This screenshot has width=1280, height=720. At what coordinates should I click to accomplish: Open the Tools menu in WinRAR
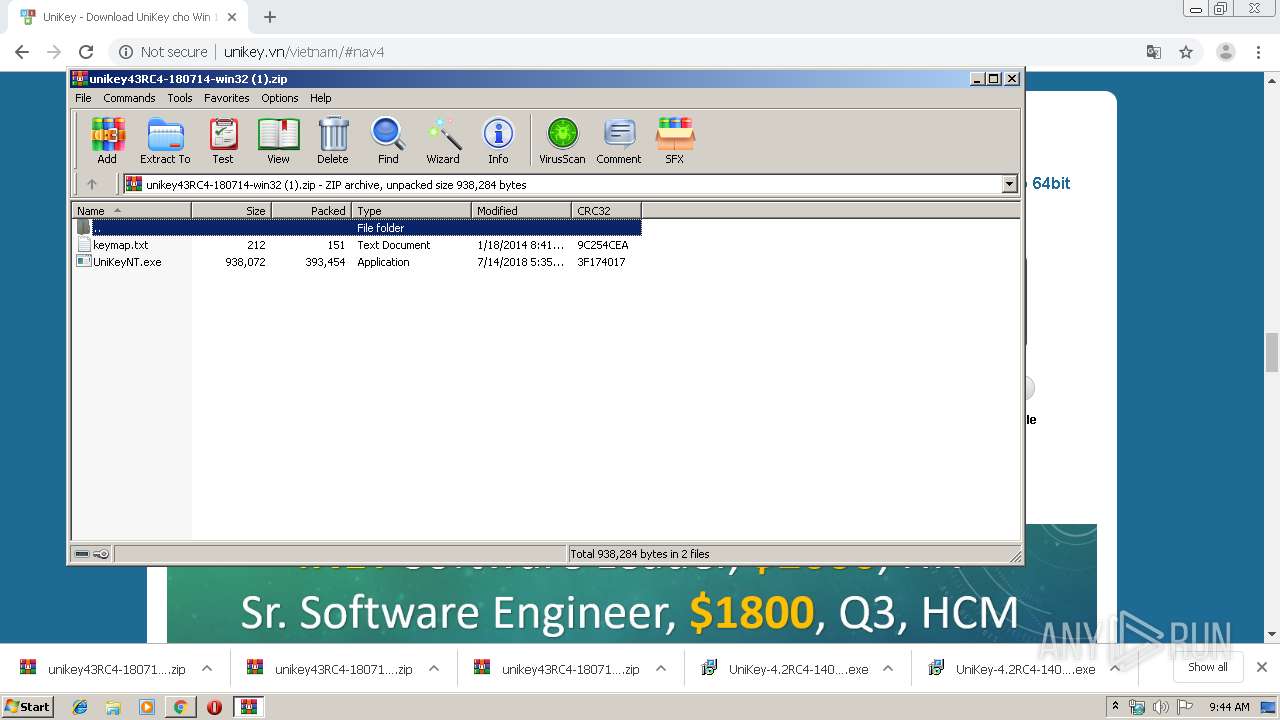[180, 98]
